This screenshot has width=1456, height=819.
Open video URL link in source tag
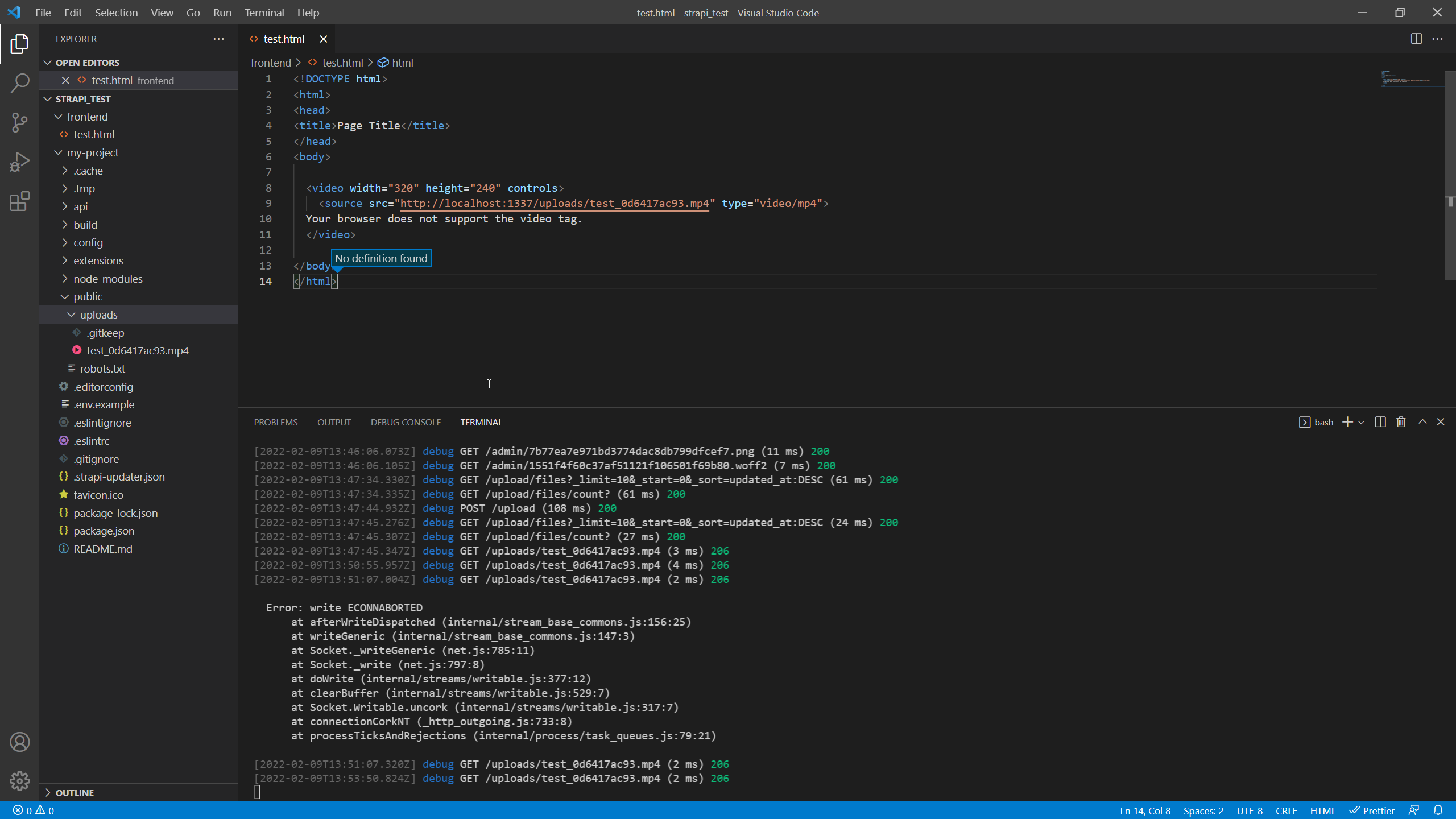[x=555, y=204]
